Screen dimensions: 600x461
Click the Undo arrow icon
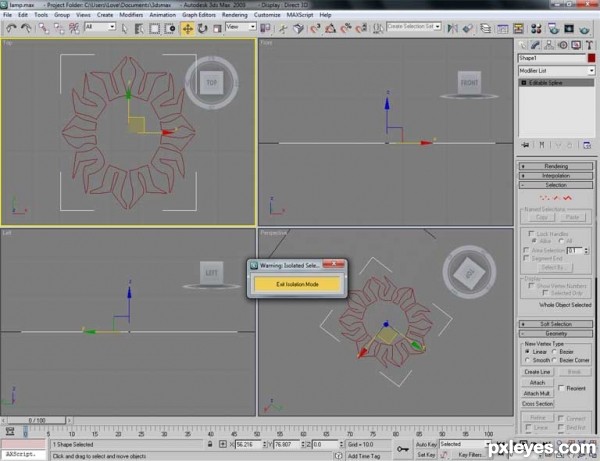(x=11, y=28)
